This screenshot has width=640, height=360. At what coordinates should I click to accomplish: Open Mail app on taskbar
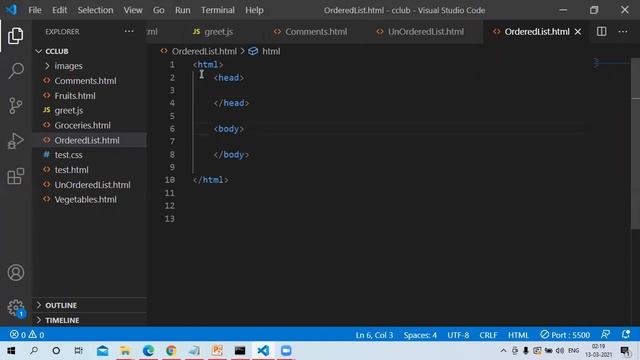[102, 351]
